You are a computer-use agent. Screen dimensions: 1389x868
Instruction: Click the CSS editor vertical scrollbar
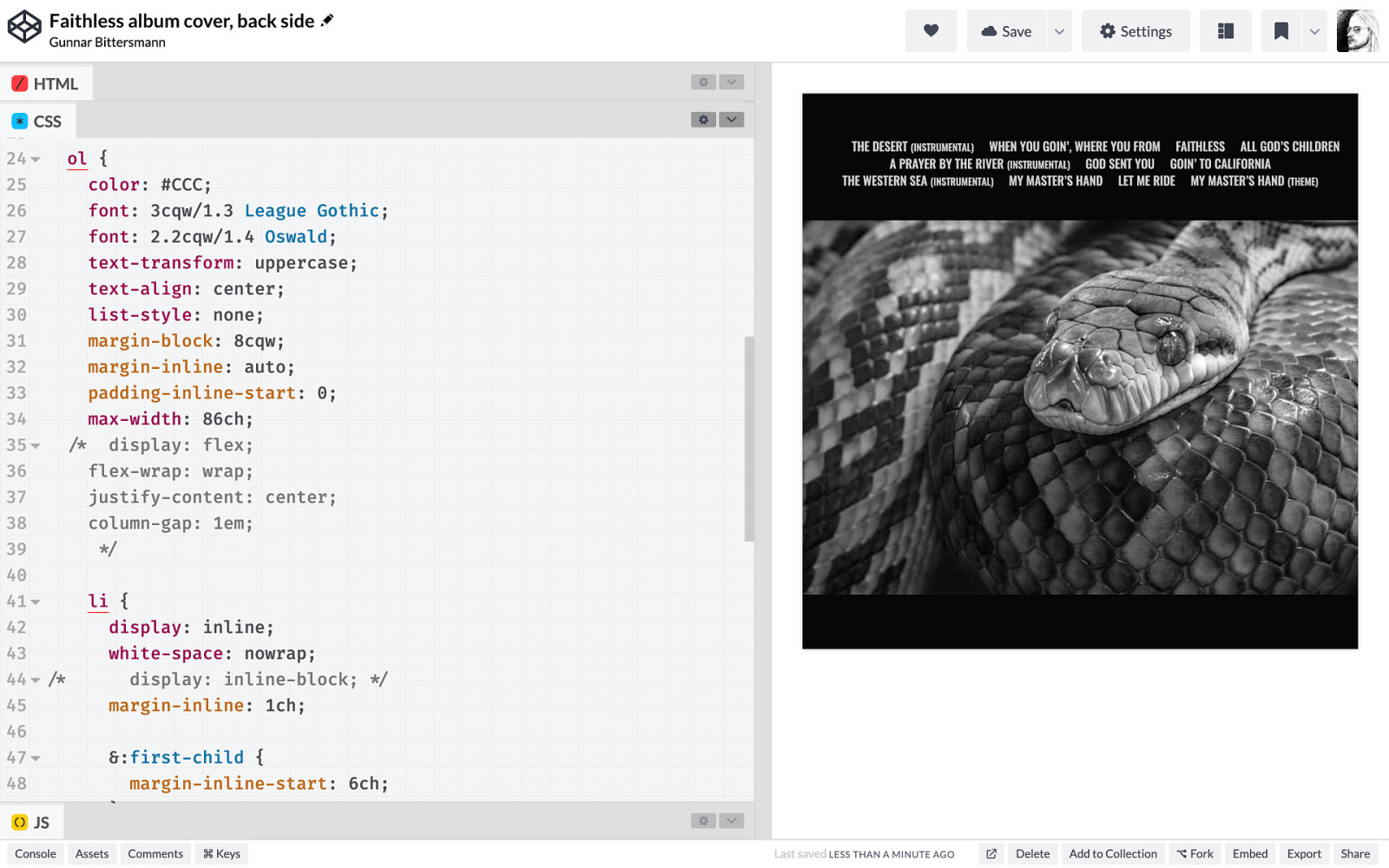(749, 438)
